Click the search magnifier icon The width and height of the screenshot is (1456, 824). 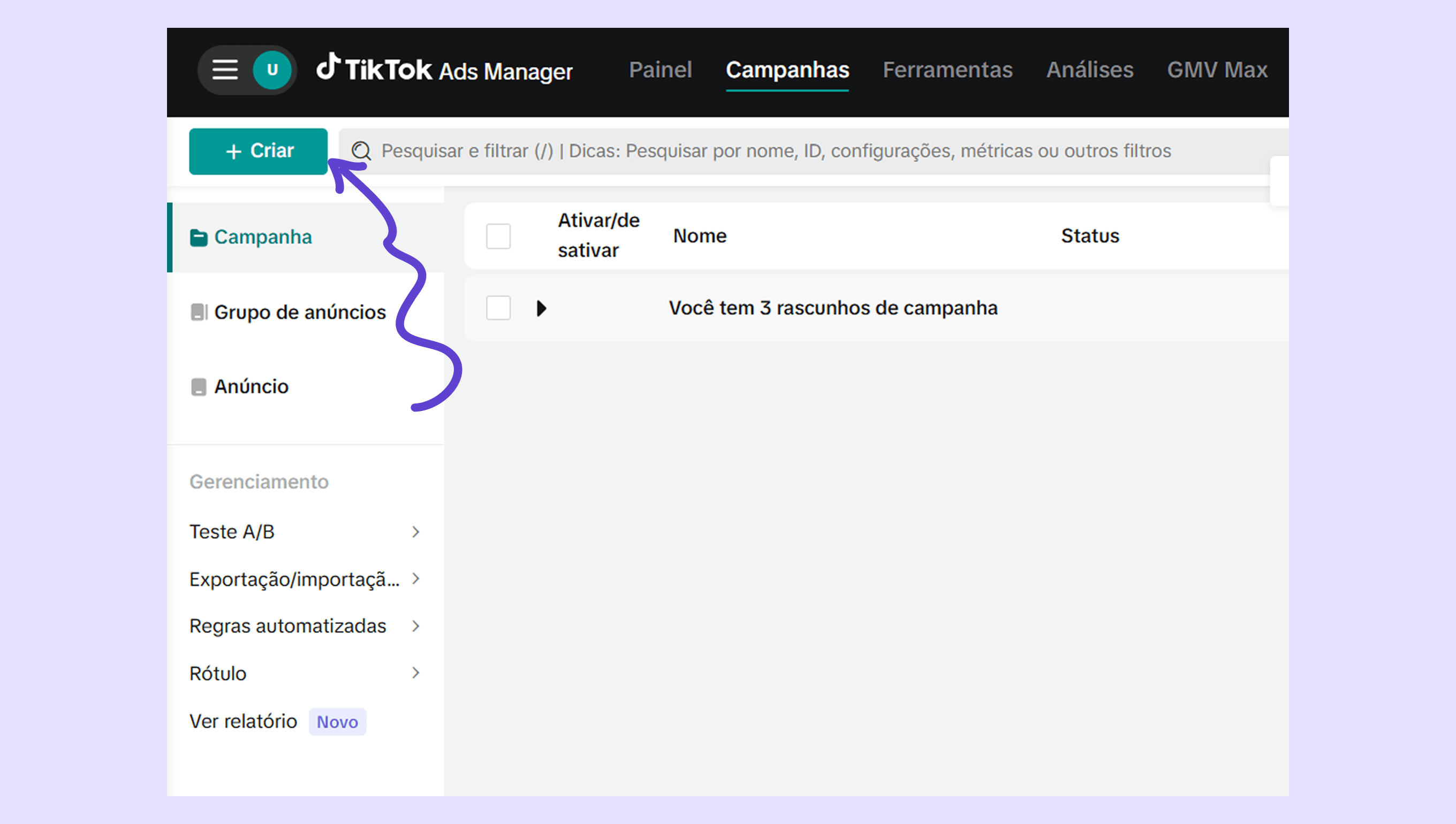pos(361,151)
